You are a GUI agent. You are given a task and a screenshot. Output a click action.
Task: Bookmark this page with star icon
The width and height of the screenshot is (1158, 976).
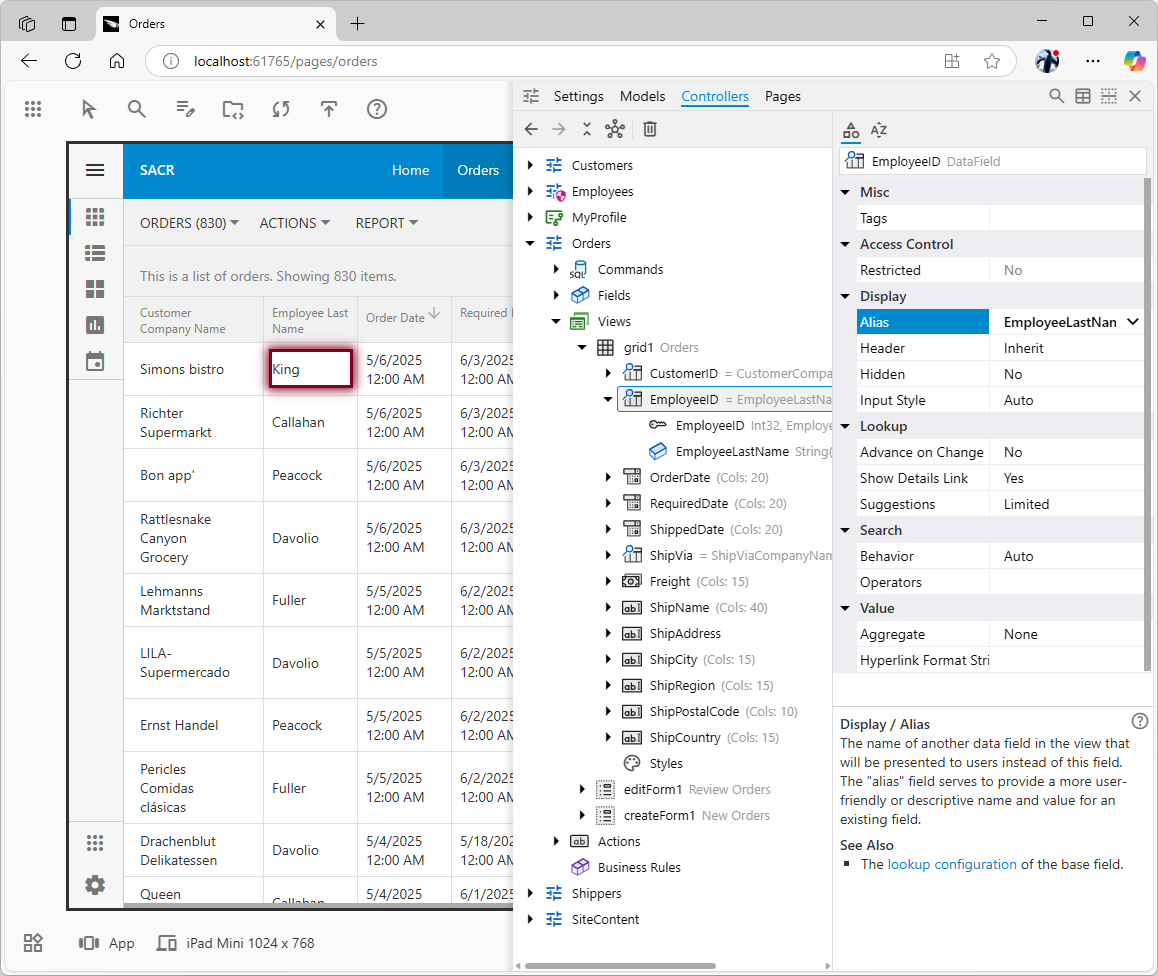pos(992,61)
